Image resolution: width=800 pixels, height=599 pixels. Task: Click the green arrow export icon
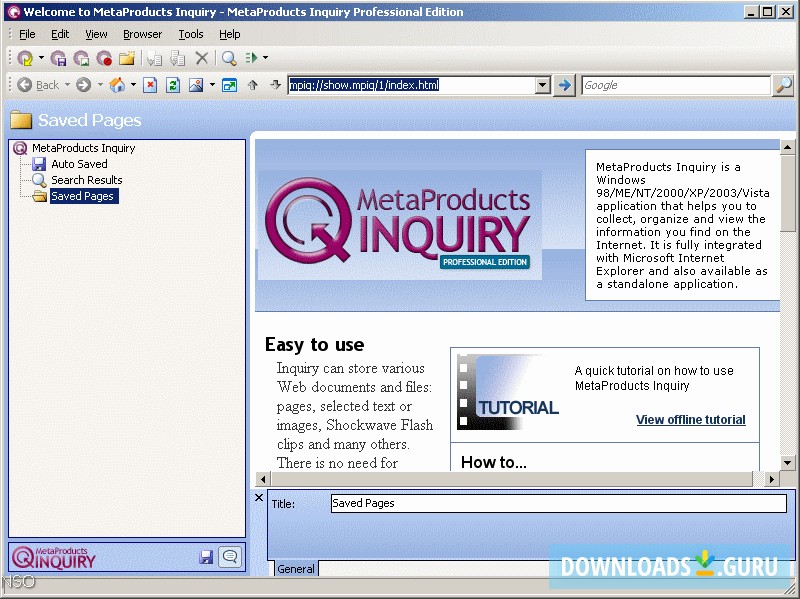coord(252,58)
